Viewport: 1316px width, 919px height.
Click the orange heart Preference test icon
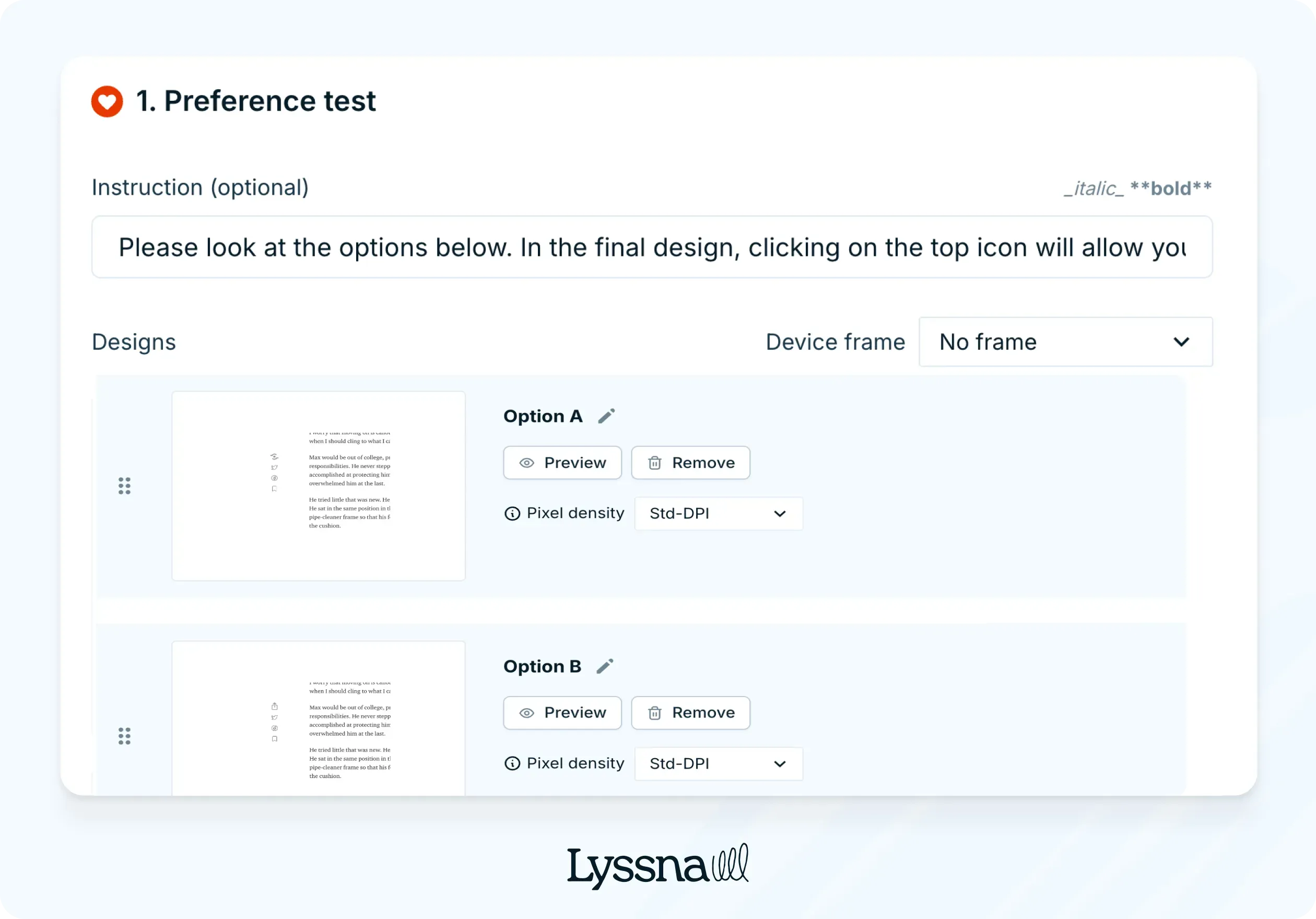pyautogui.click(x=107, y=101)
